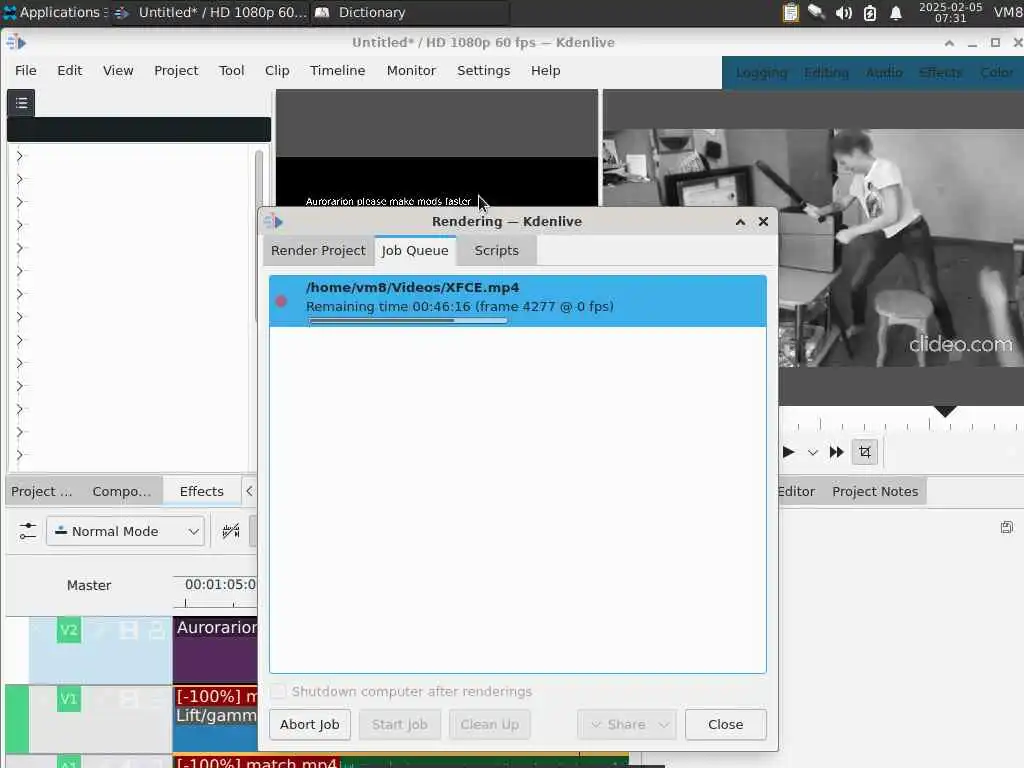Click the project bin search field
The height and width of the screenshot is (768, 1024).
138,129
